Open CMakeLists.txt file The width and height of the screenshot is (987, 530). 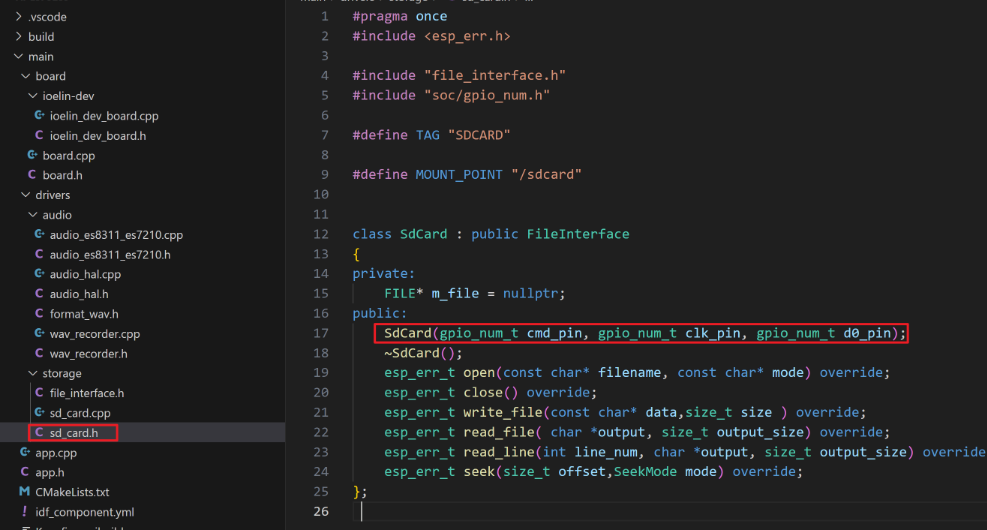tap(72, 492)
